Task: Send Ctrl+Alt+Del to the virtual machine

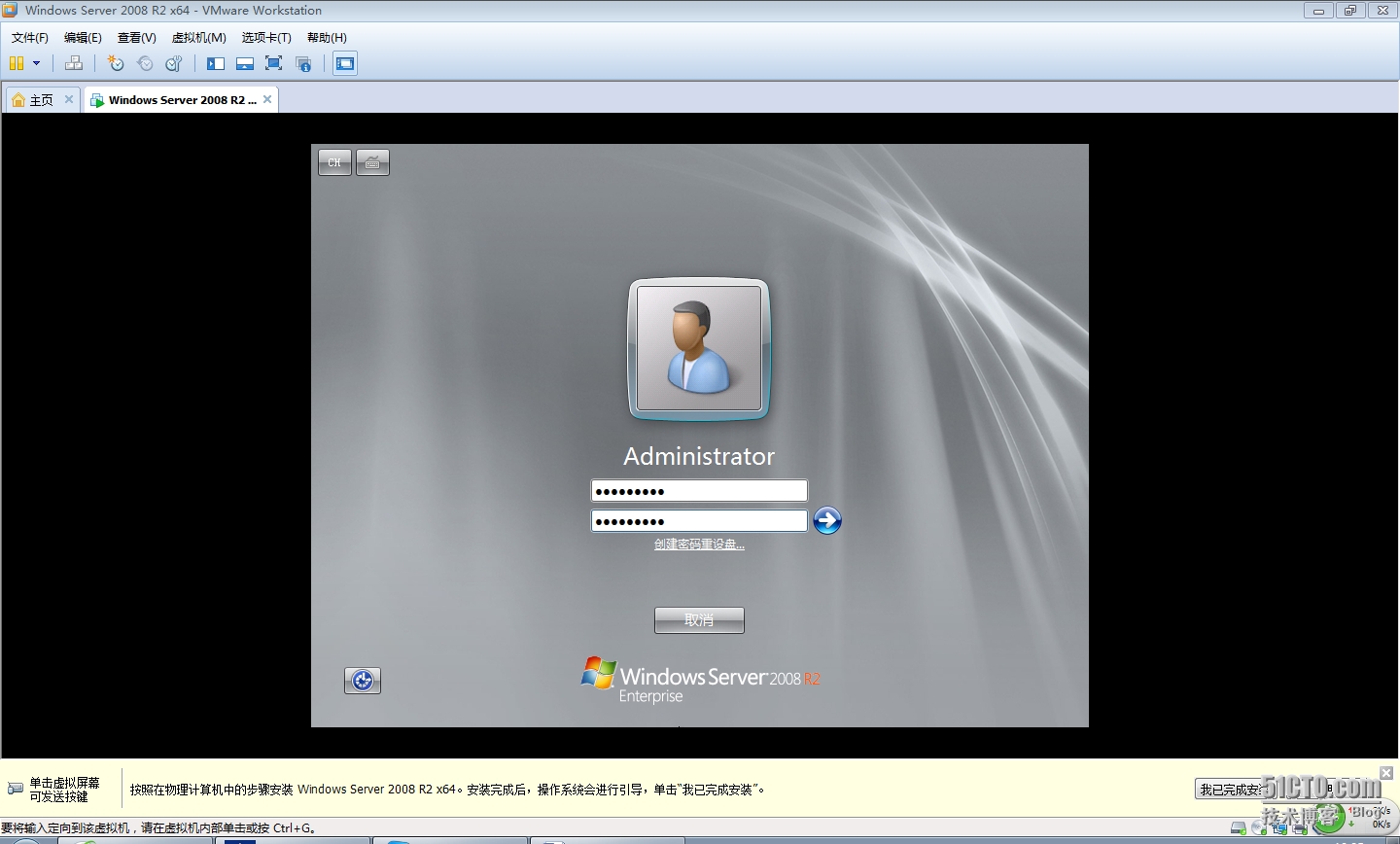Action: pos(74,63)
